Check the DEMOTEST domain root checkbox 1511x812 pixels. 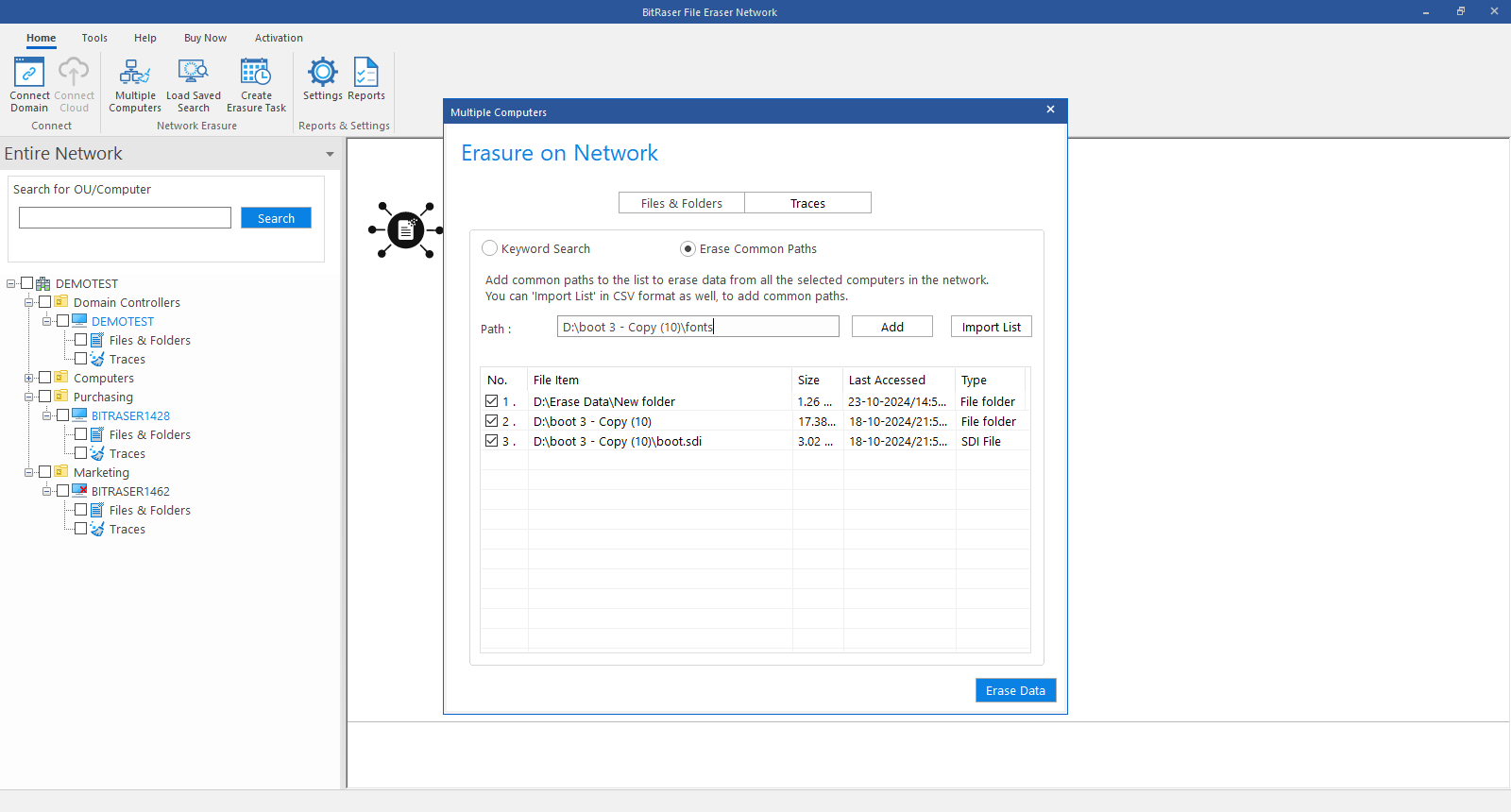coord(26,283)
